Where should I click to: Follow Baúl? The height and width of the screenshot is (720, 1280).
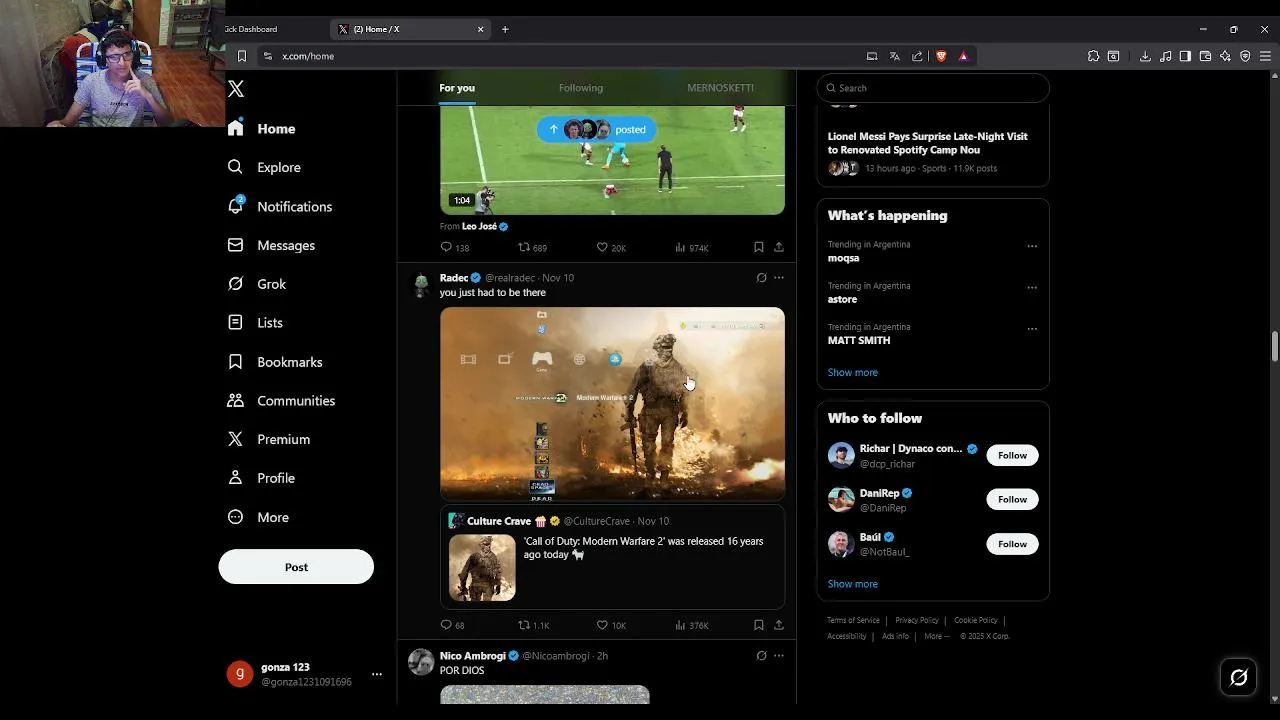click(1012, 544)
